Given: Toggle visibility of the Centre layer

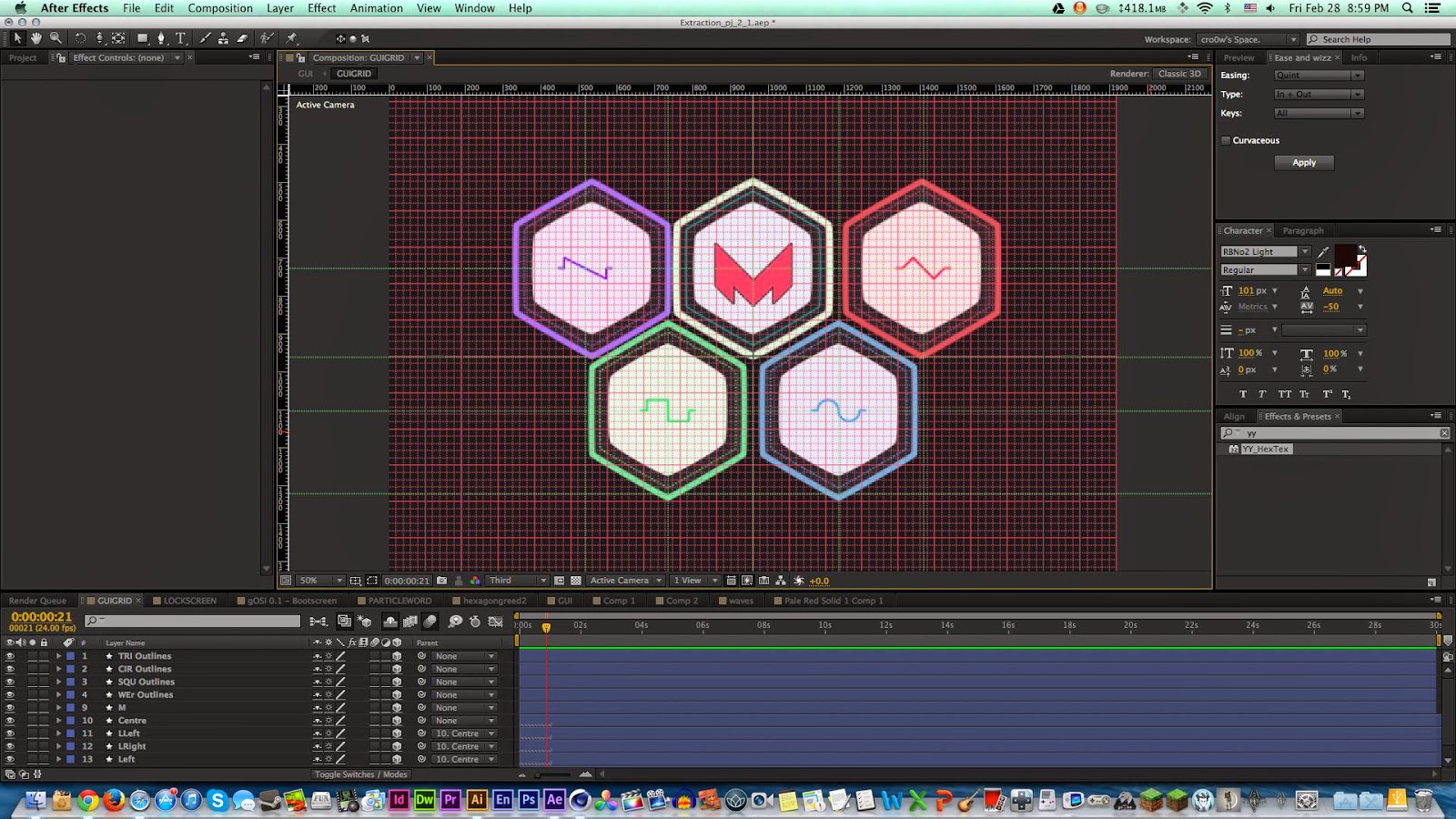Looking at the screenshot, I should click(x=10, y=721).
